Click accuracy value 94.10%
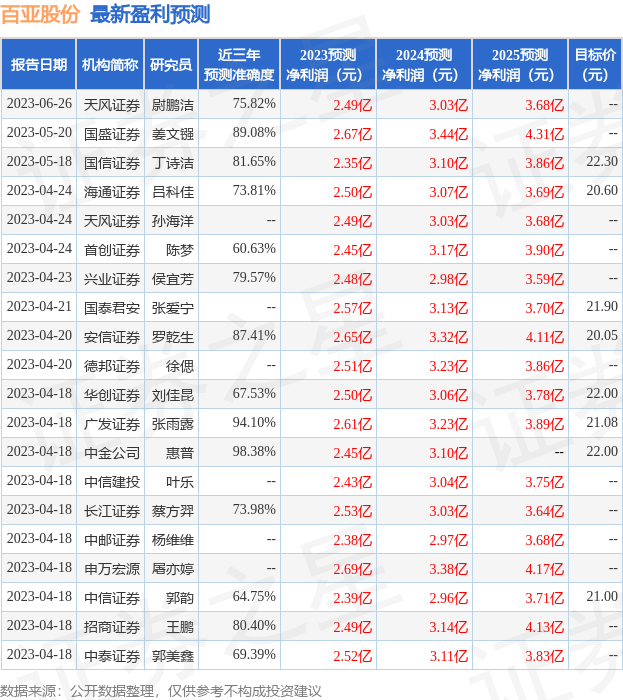Viewport: 623px width, 700px height. (254, 423)
